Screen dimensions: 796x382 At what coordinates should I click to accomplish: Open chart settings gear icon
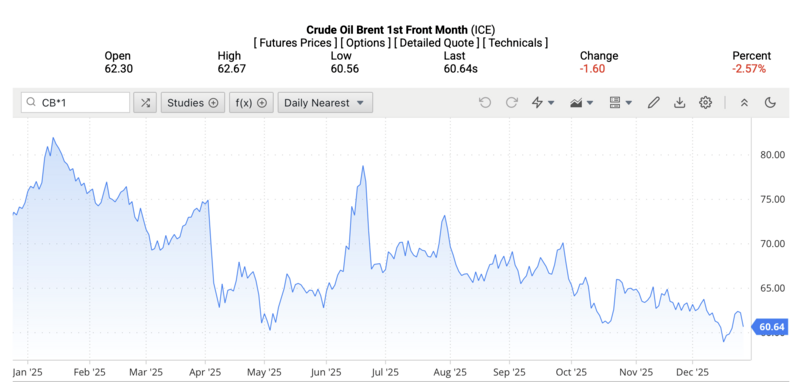[705, 103]
